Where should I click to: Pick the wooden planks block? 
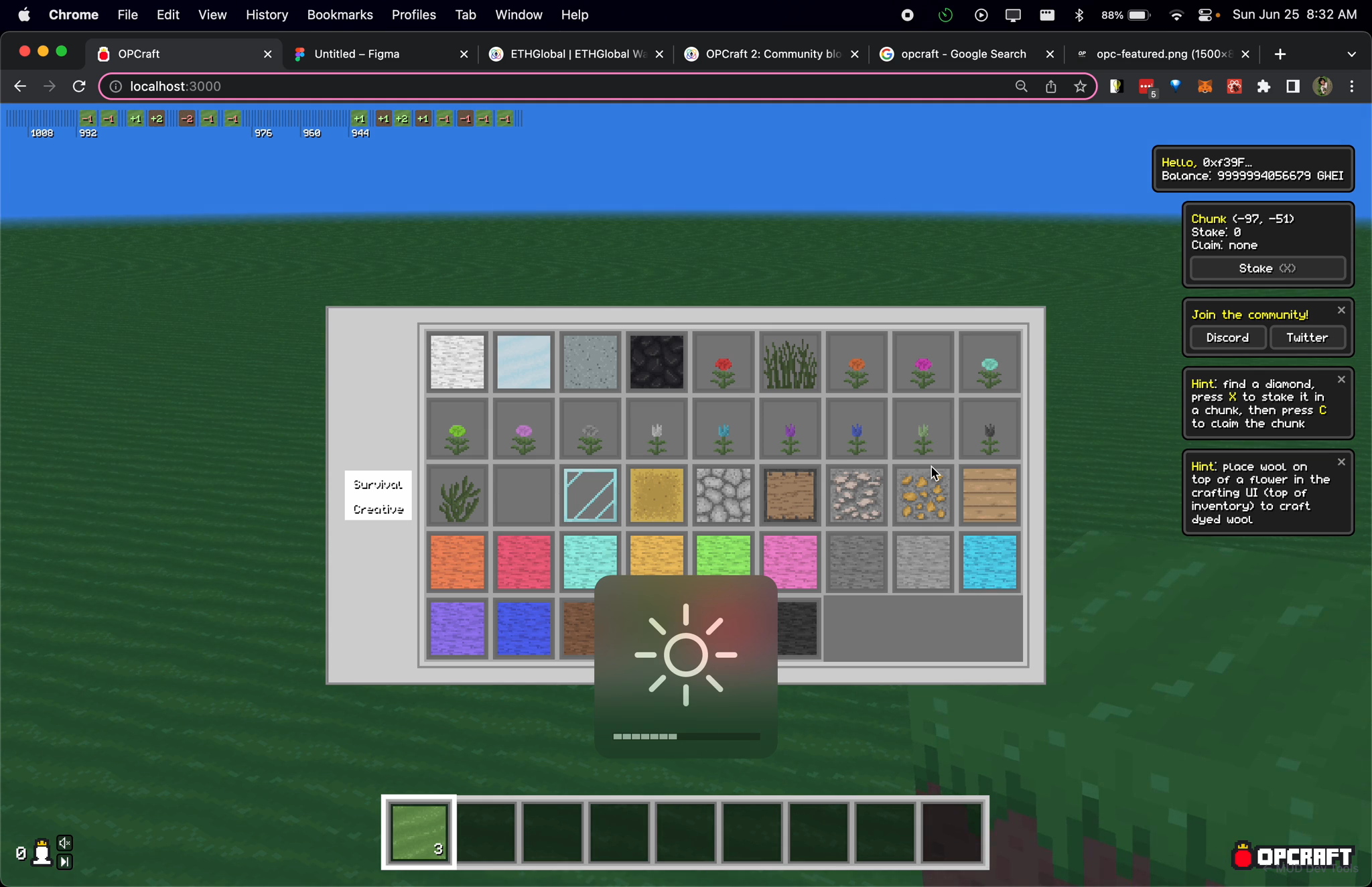989,495
